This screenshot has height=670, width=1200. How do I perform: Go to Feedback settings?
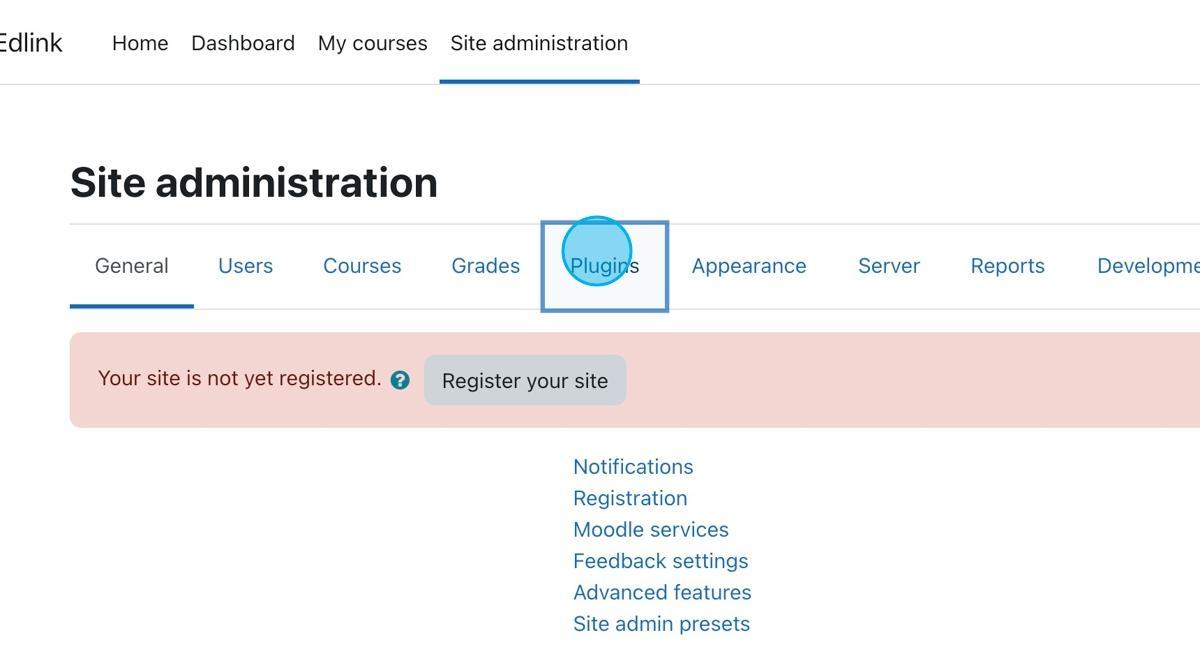click(660, 561)
